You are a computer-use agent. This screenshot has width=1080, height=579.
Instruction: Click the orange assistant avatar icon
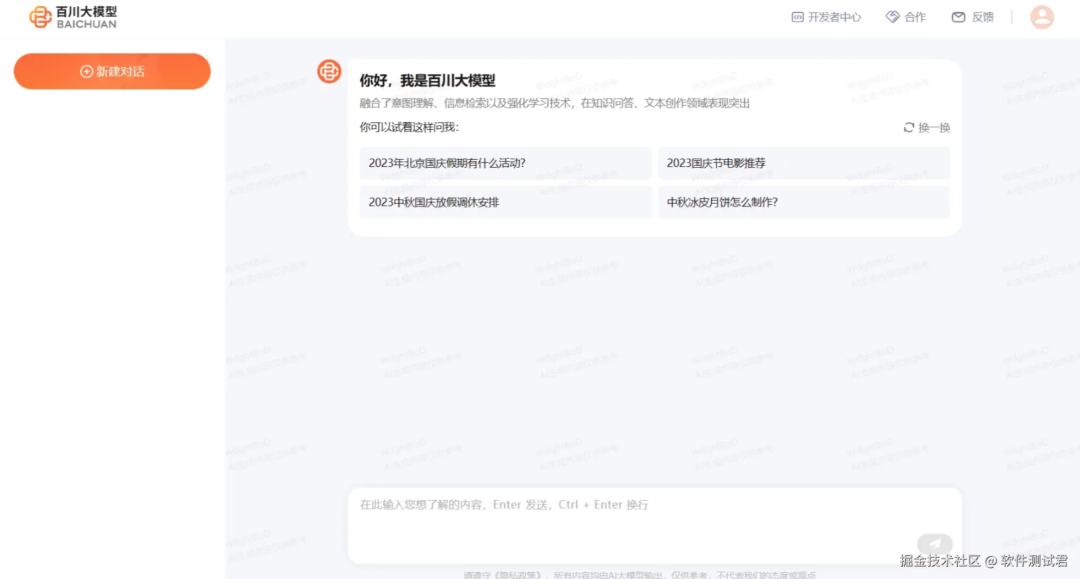click(329, 72)
